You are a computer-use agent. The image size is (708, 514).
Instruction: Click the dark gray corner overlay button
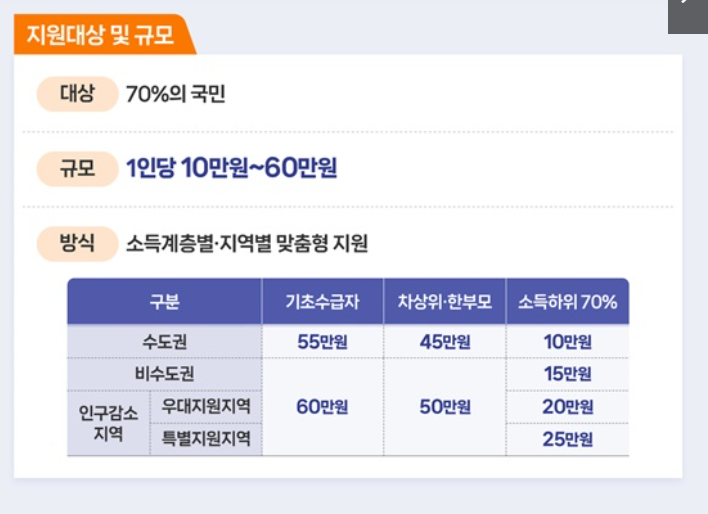(688, 17)
